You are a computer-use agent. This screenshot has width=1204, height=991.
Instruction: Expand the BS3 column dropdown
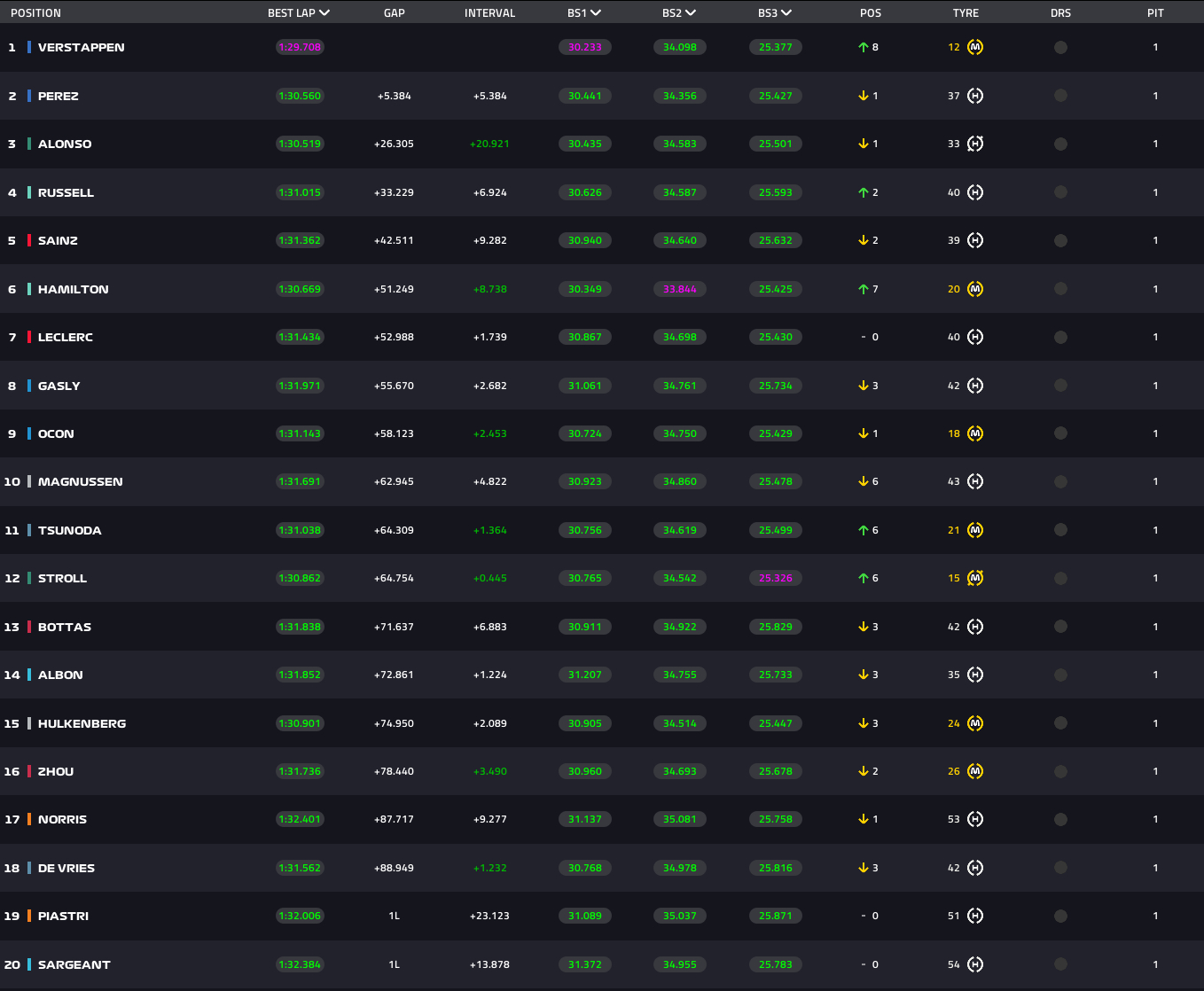click(786, 13)
